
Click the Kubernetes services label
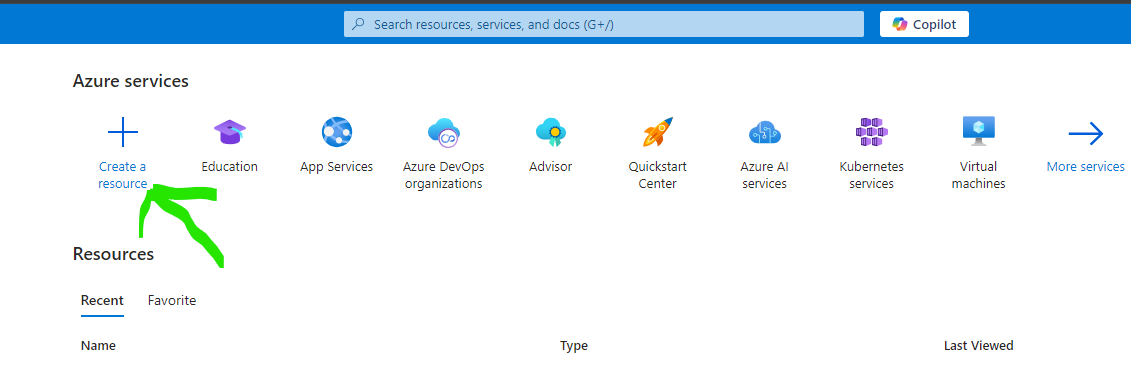point(871,175)
